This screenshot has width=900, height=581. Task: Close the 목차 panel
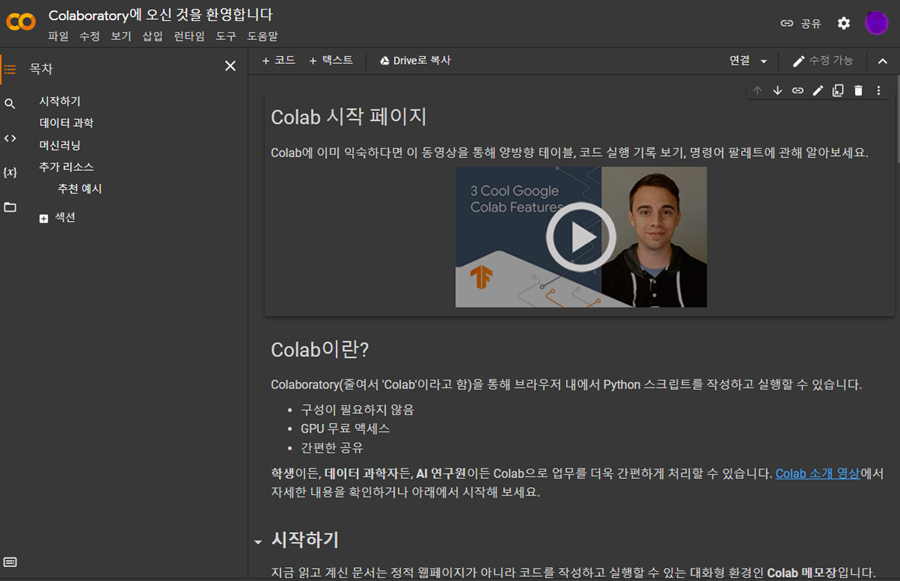click(230, 66)
